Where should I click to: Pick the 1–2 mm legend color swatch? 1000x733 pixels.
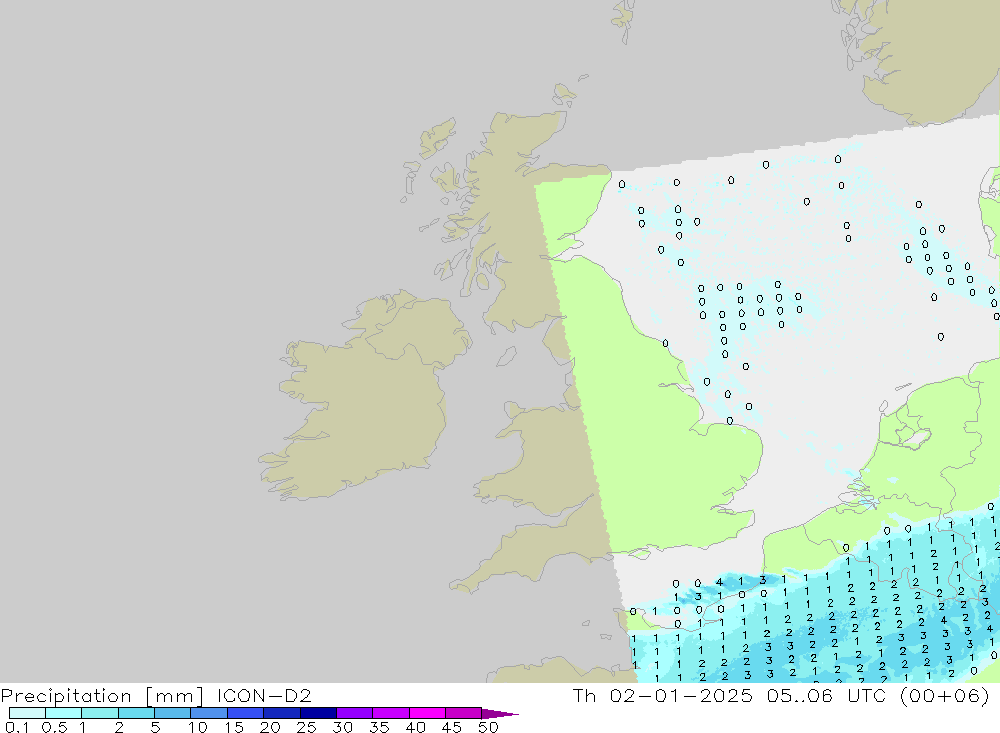tap(100, 713)
